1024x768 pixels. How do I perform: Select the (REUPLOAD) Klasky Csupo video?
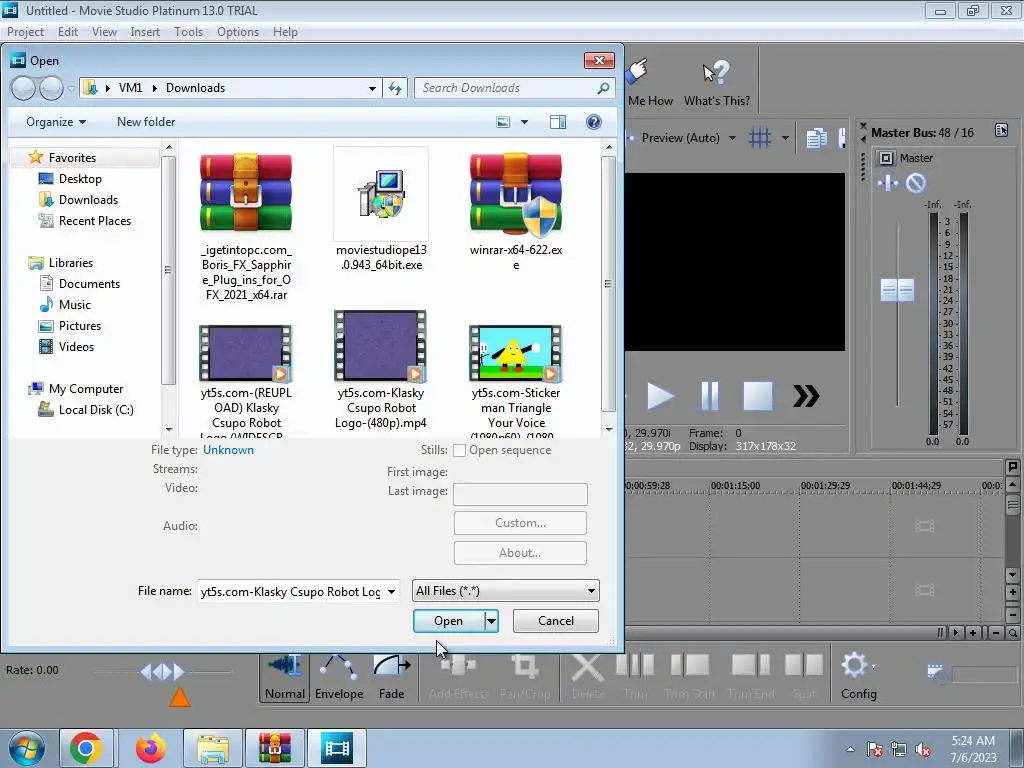pyautogui.click(x=246, y=380)
